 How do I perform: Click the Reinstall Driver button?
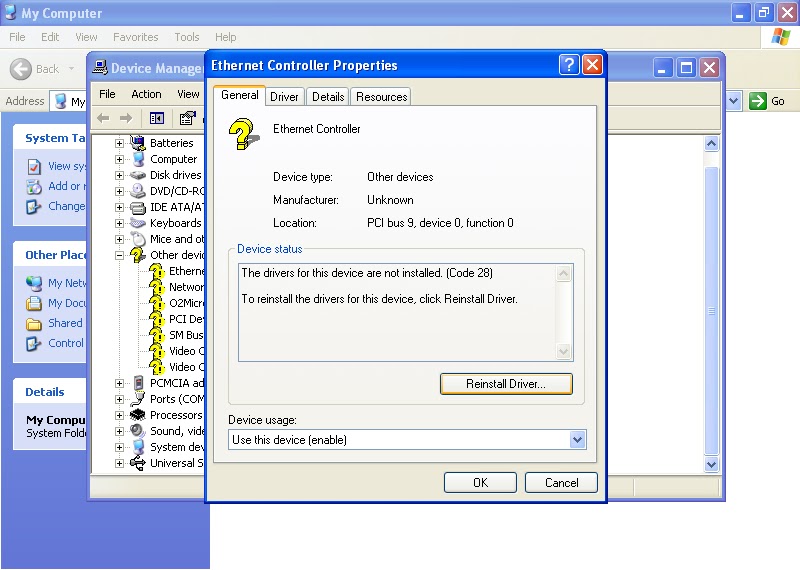(506, 384)
